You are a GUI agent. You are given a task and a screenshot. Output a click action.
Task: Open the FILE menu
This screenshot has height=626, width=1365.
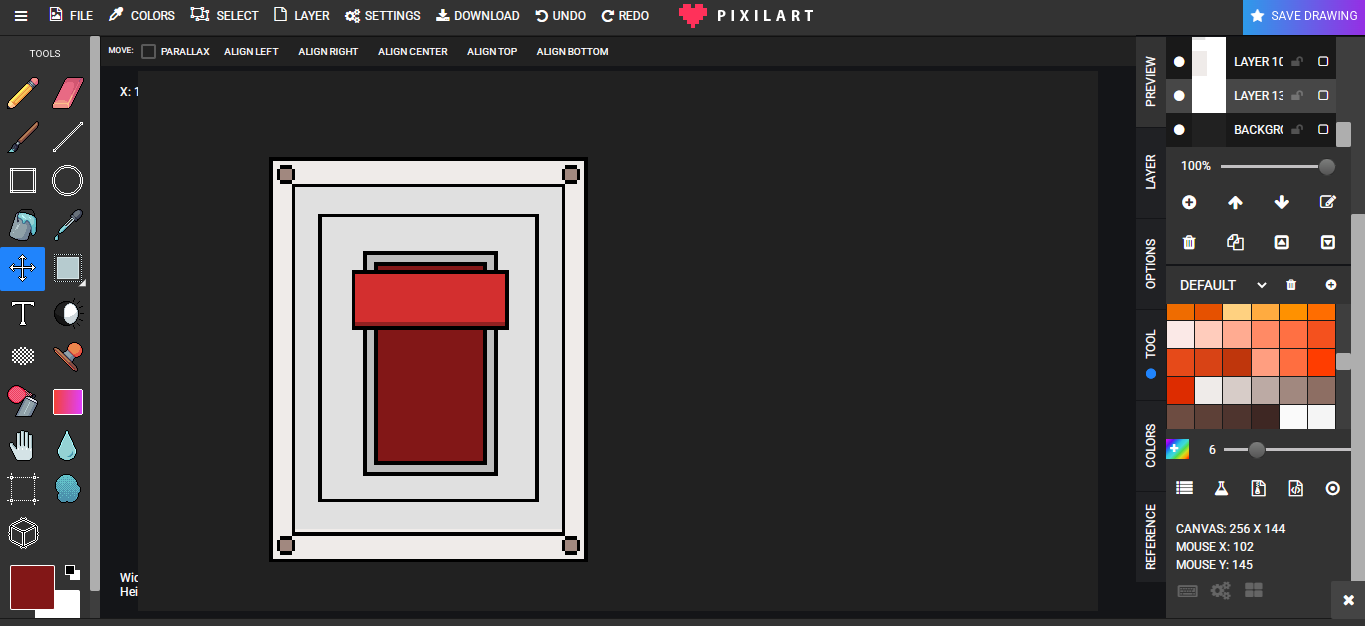[x=70, y=16]
